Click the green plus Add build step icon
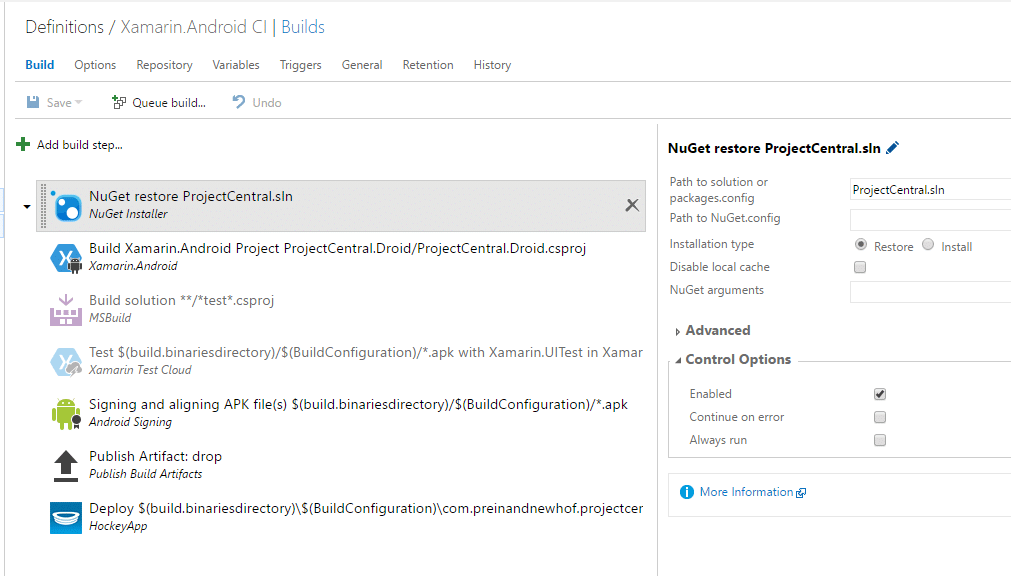The width and height of the screenshot is (1011, 576). point(23,144)
